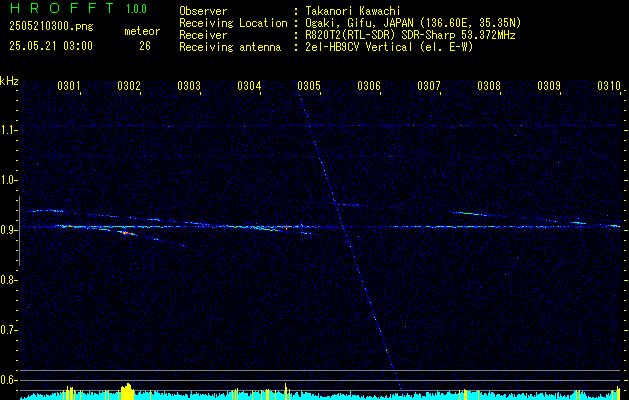Screen dimensions: 629x400
Task: Click the 2el-HB9CV Vertical antenna text
Action: [389, 47]
